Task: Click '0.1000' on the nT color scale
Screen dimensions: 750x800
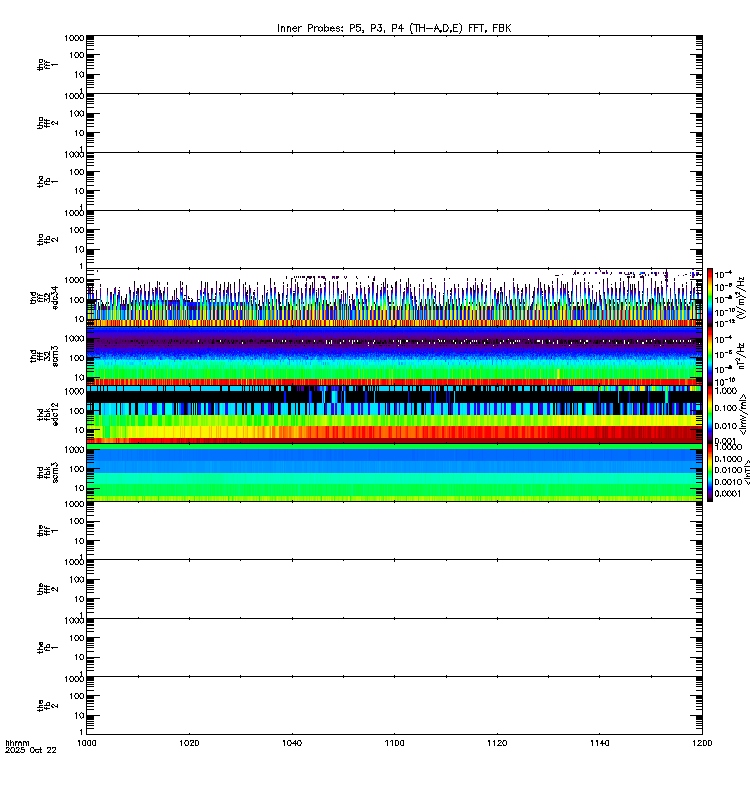Action: point(728,459)
